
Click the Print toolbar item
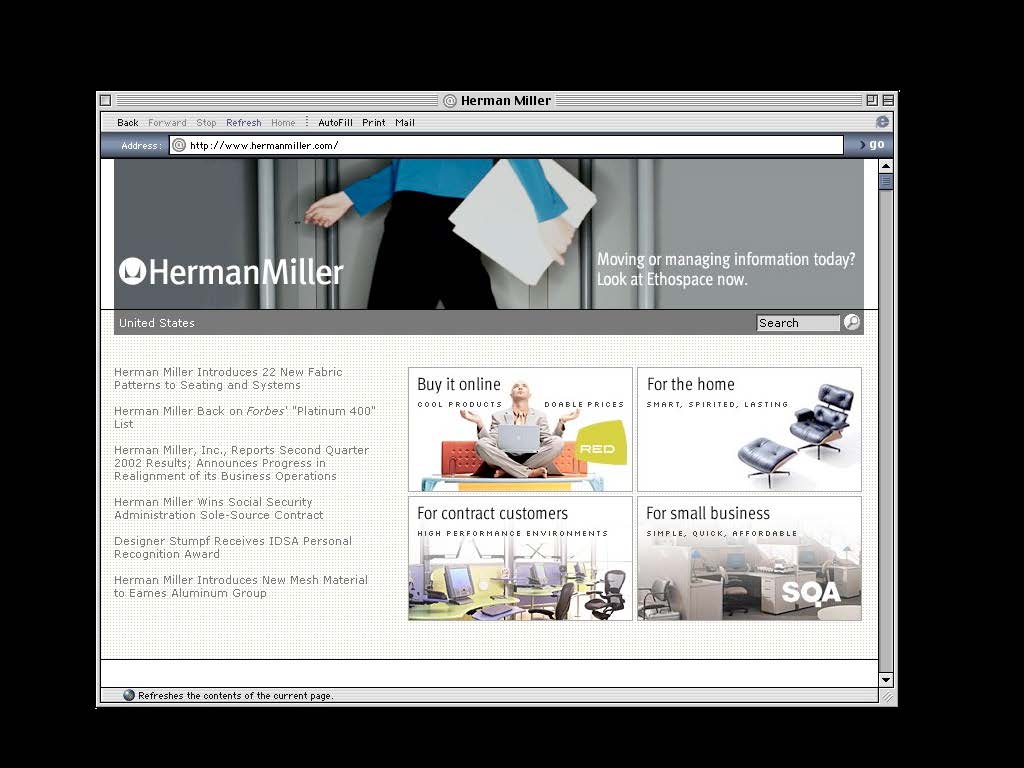pyautogui.click(x=374, y=122)
